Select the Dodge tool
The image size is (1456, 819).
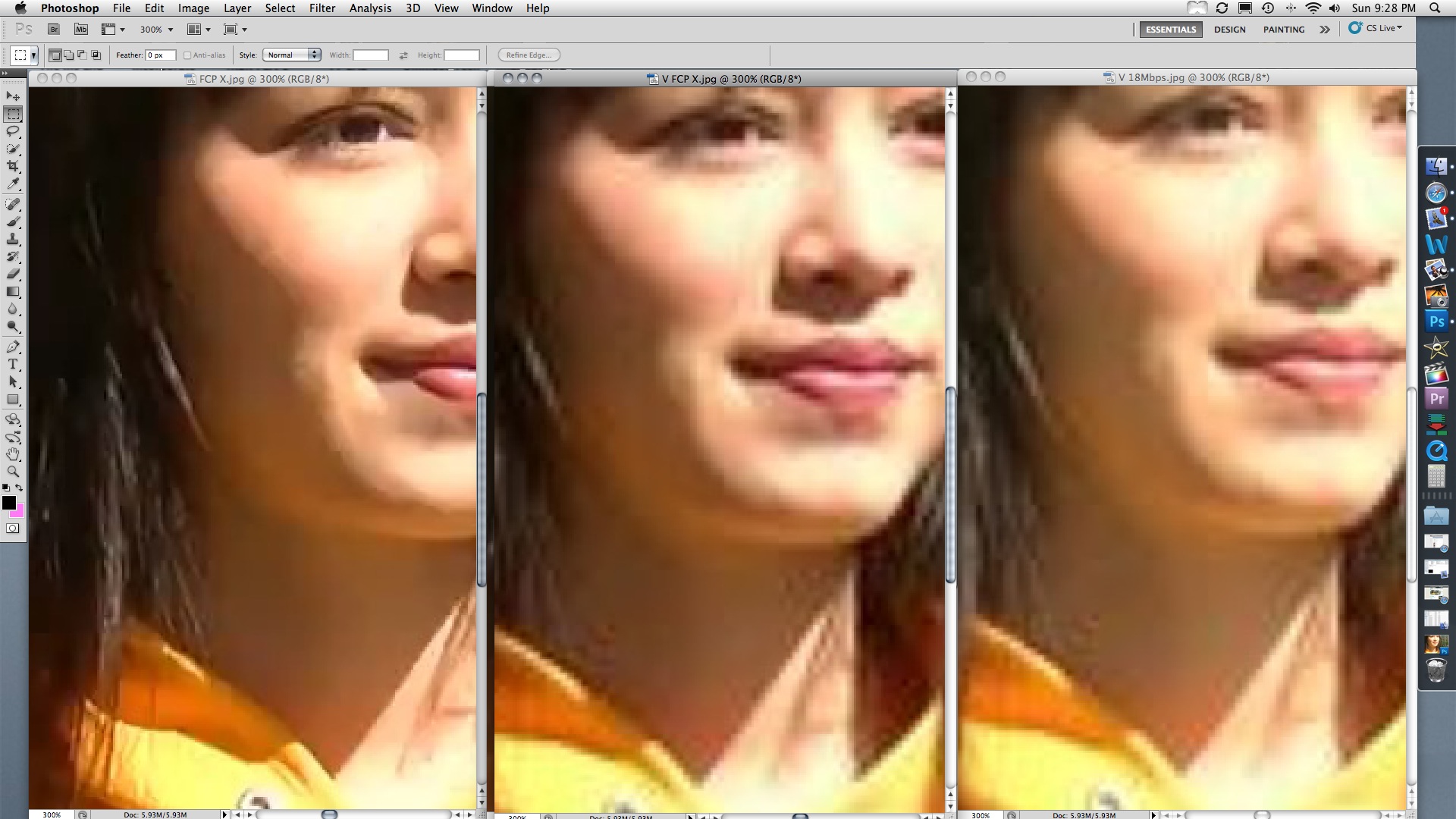tap(13, 327)
